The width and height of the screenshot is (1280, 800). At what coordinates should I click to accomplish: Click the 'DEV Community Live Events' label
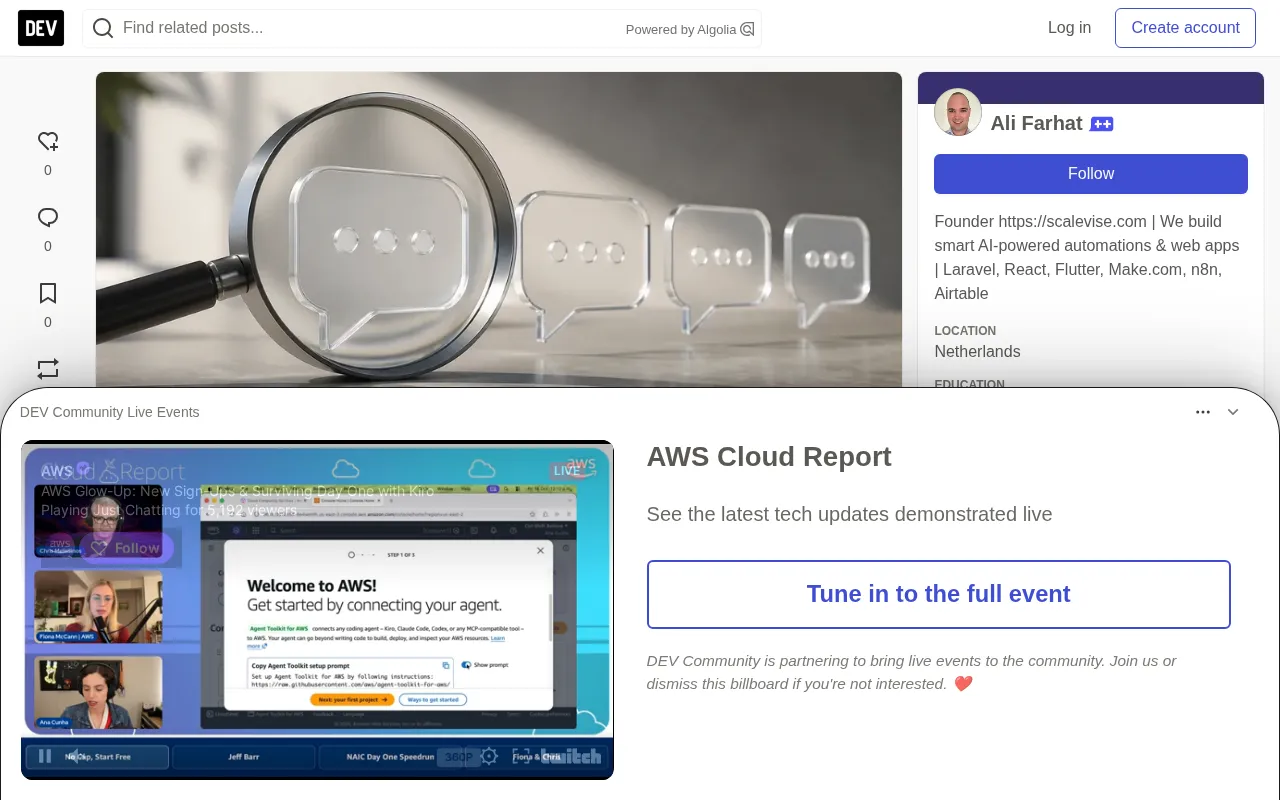[x=110, y=412]
